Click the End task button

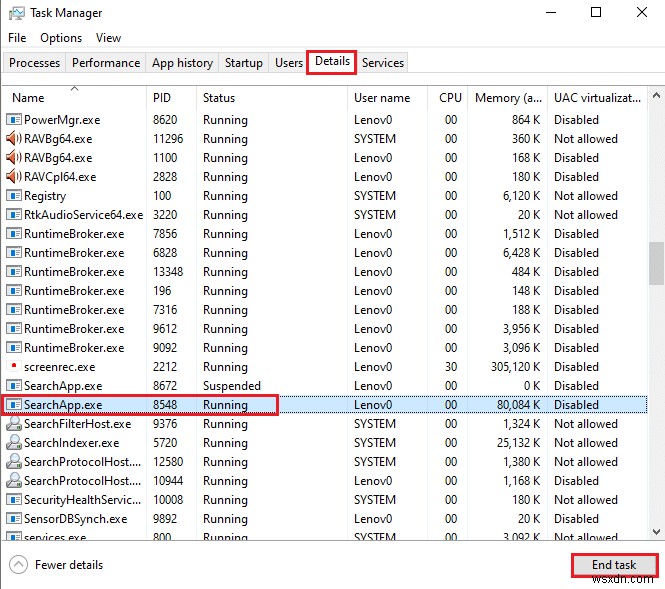pos(614,565)
